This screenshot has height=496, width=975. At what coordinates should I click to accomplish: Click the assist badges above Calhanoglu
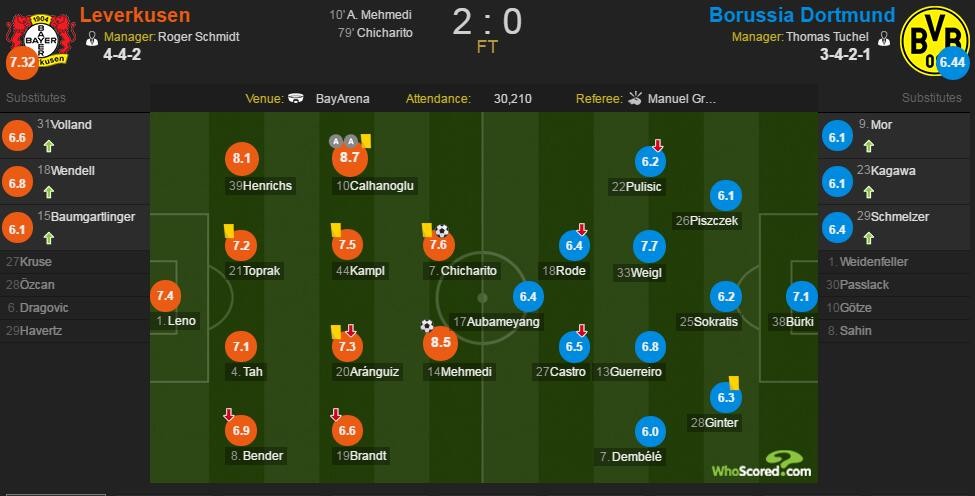point(344,141)
